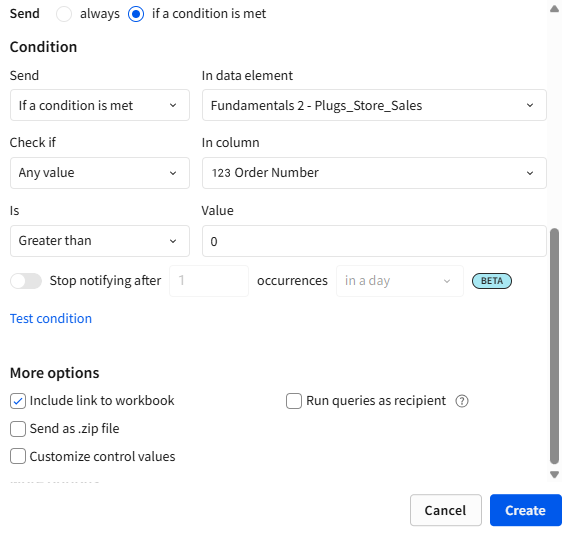The image size is (571, 534).
Task: Check Customize control values
Action: click(18, 456)
